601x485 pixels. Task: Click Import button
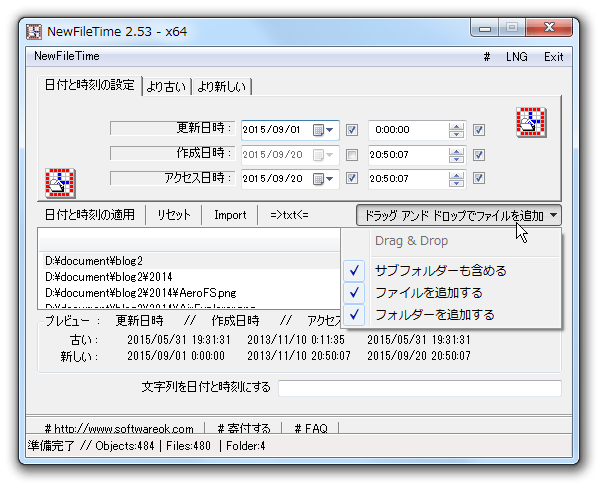[230, 215]
